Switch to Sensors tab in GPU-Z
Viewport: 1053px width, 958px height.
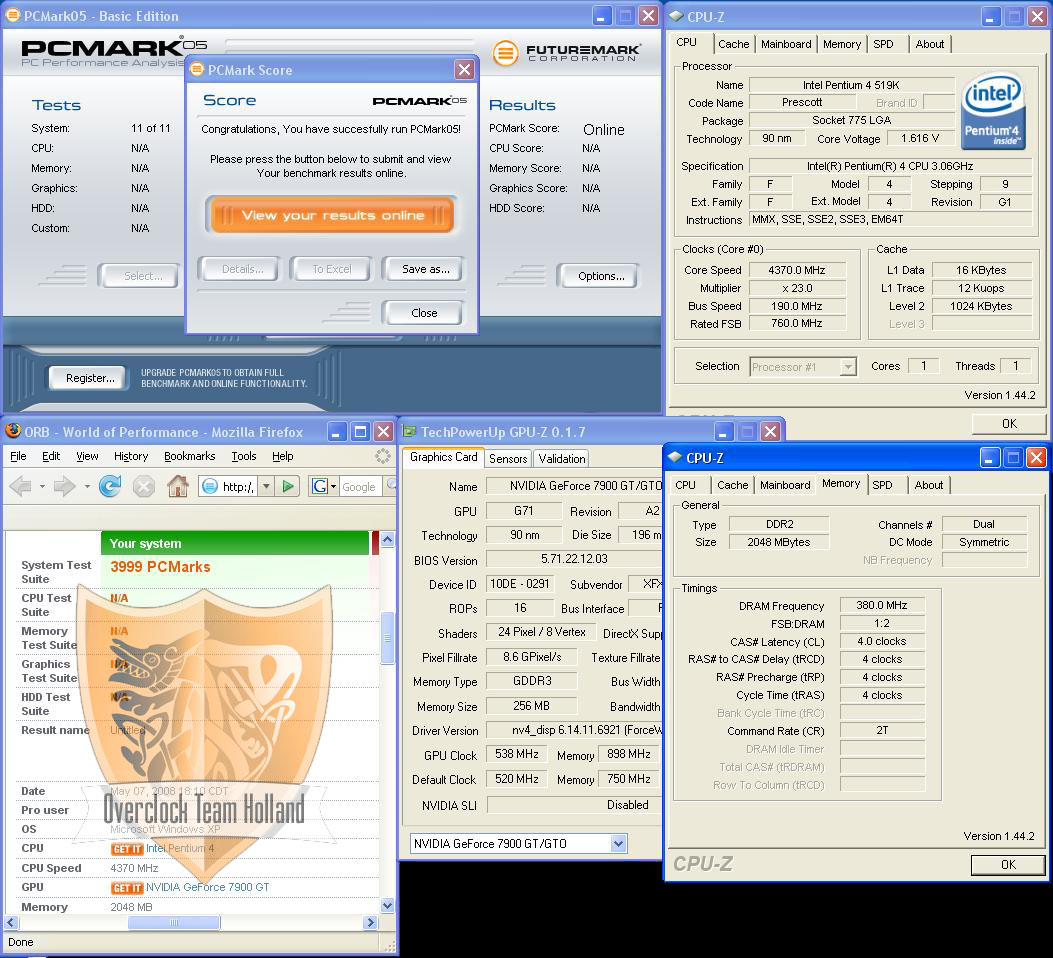tap(508, 459)
